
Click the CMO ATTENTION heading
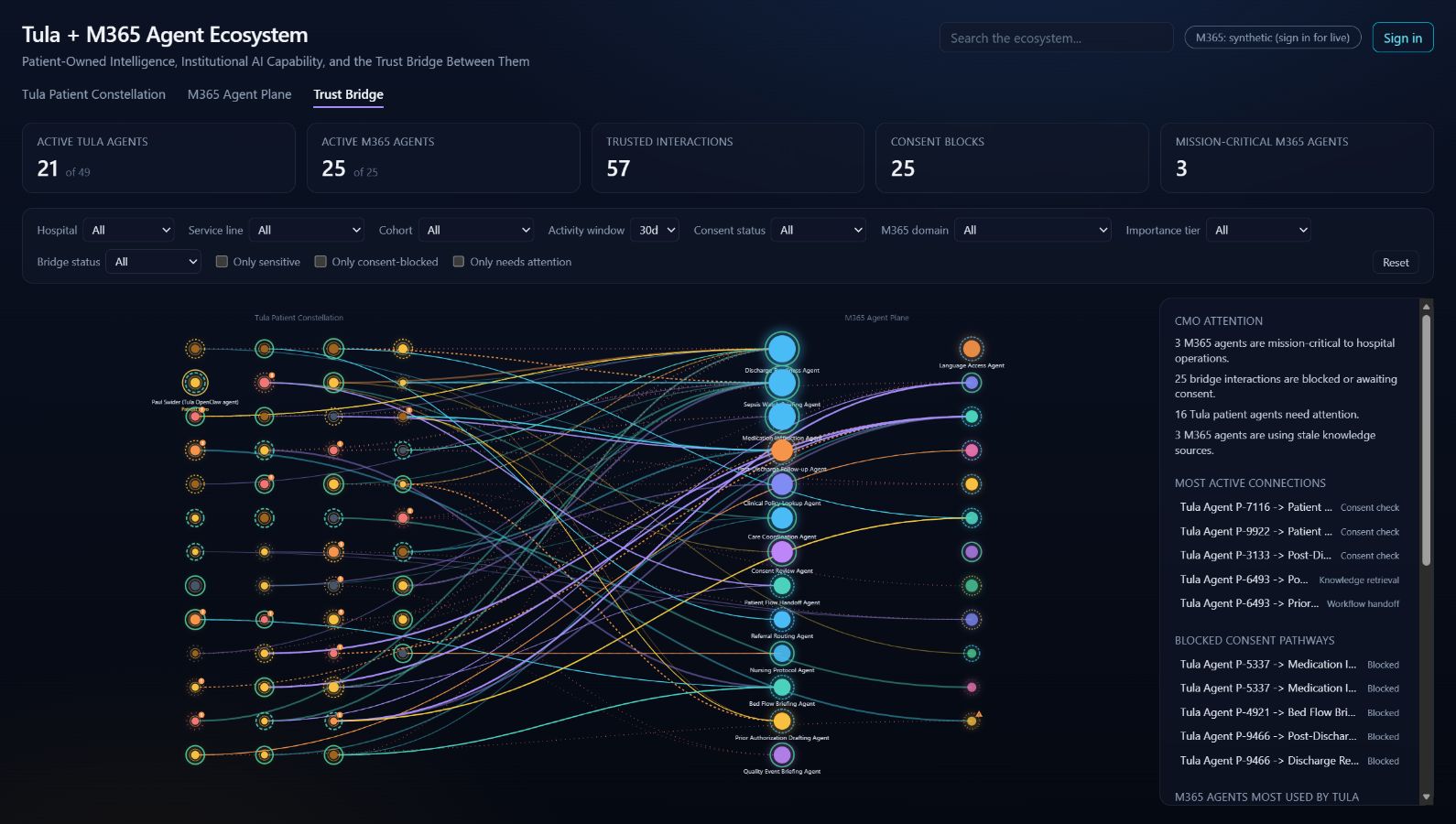1219,321
